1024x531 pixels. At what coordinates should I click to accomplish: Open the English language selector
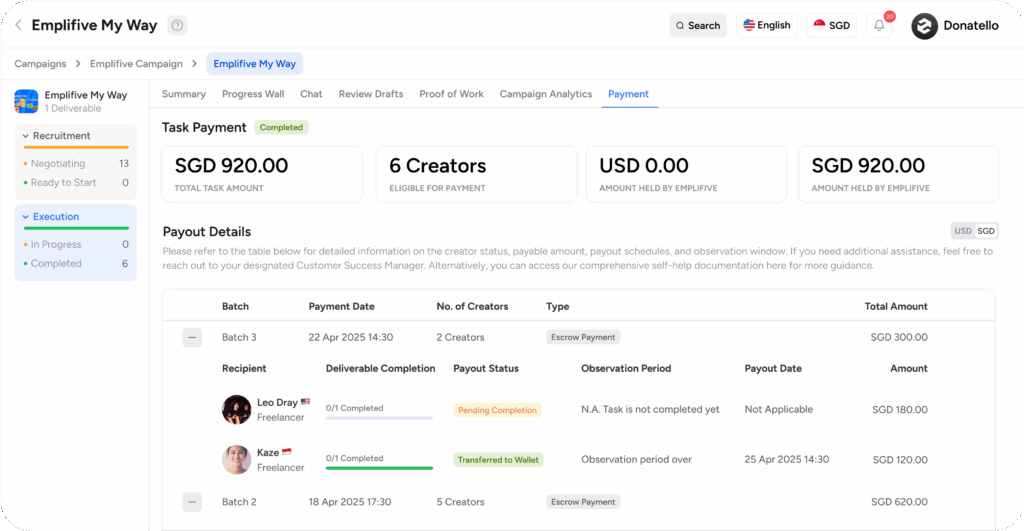pyautogui.click(x=767, y=25)
